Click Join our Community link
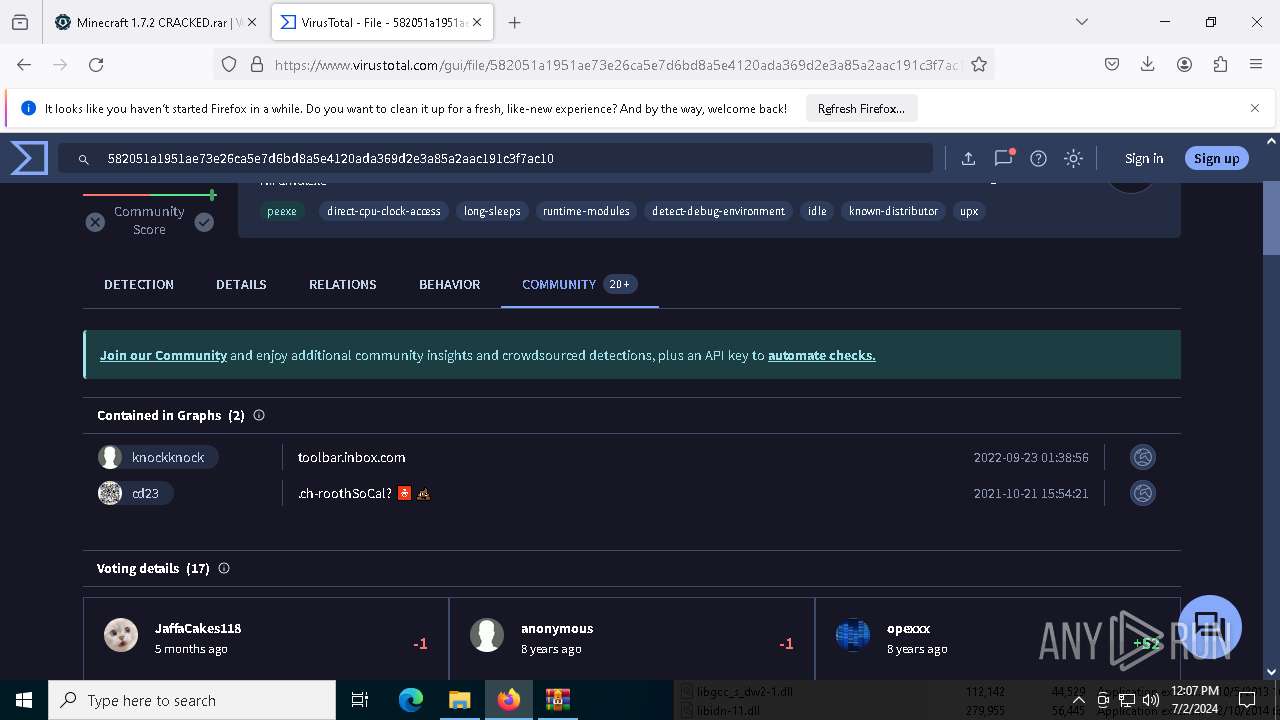The image size is (1280, 720). point(163,355)
